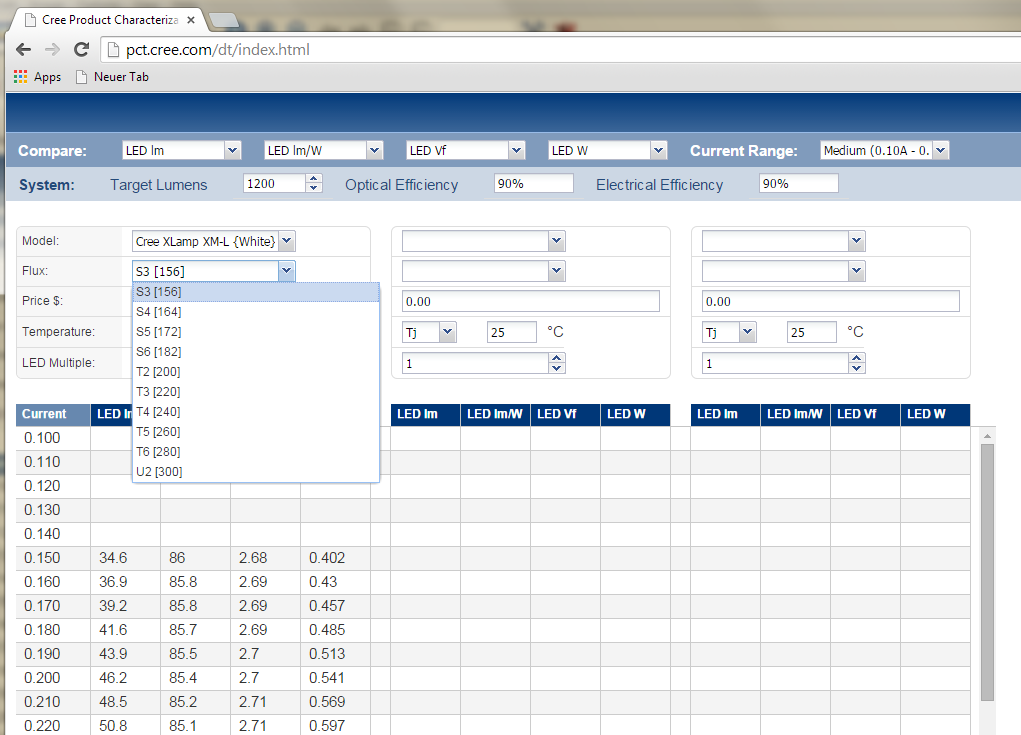Image resolution: width=1021 pixels, height=735 pixels.
Task: Select the Cree Product Characterization tab
Action: coord(109,20)
